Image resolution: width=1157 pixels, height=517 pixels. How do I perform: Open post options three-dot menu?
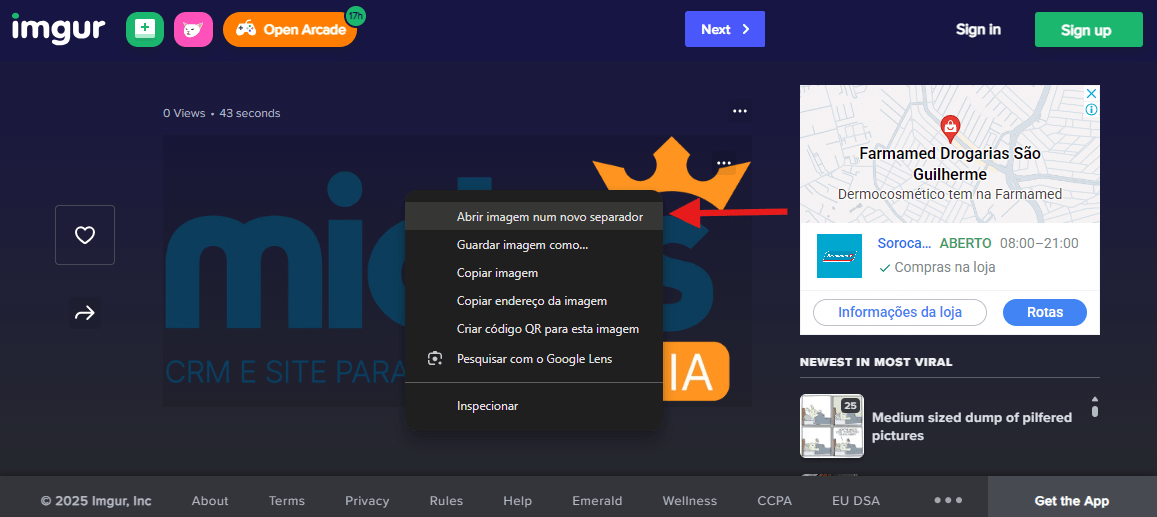740,111
